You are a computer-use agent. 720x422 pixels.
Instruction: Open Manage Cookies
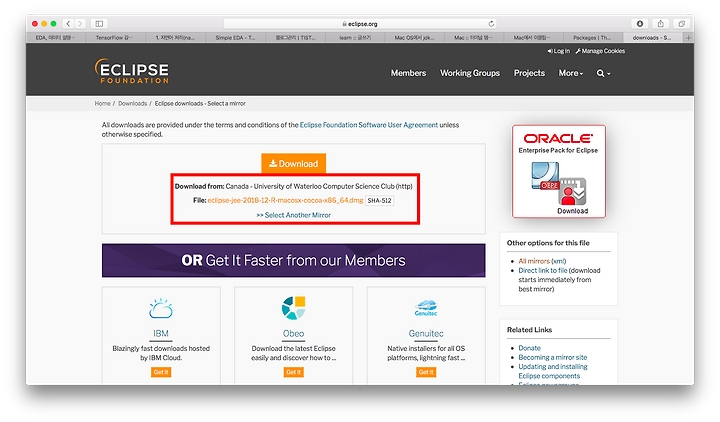coord(600,51)
